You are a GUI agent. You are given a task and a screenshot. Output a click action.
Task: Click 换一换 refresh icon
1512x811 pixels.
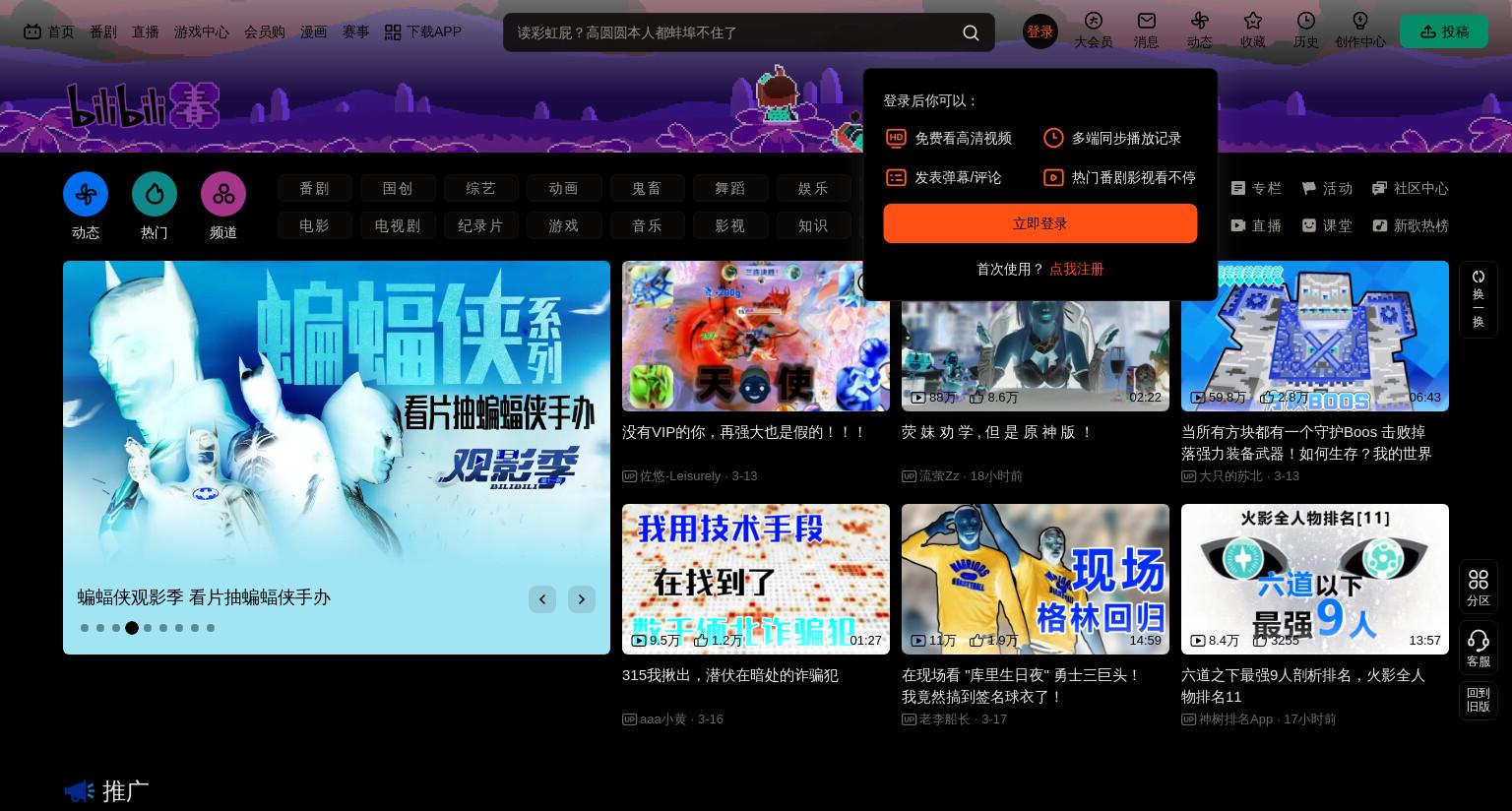point(1479,277)
